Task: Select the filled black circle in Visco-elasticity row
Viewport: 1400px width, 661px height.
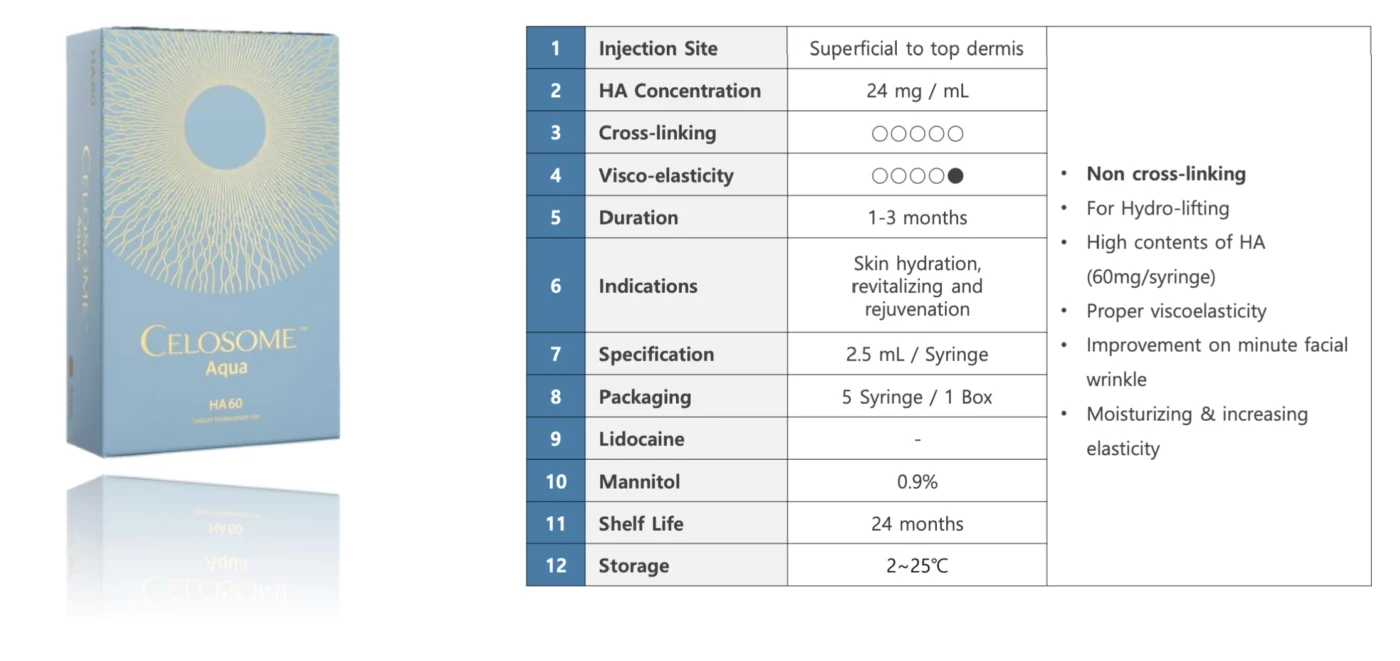Action: pos(956,176)
